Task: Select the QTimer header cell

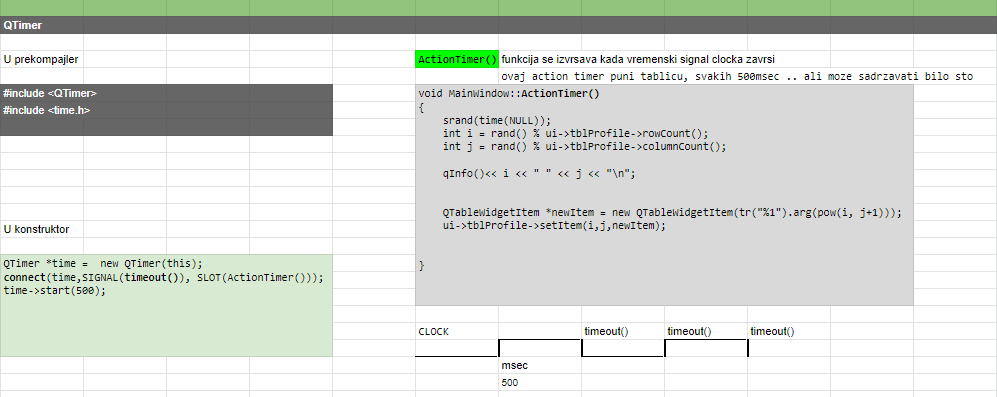Action: [42, 25]
